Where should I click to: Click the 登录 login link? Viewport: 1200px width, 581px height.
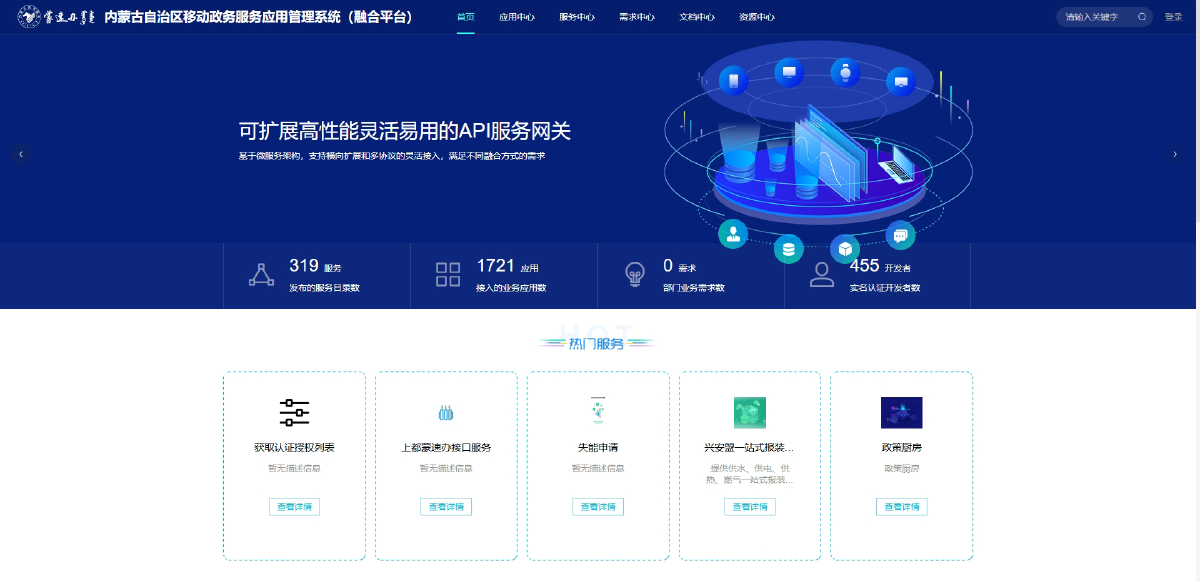click(x=1173, y=17)
